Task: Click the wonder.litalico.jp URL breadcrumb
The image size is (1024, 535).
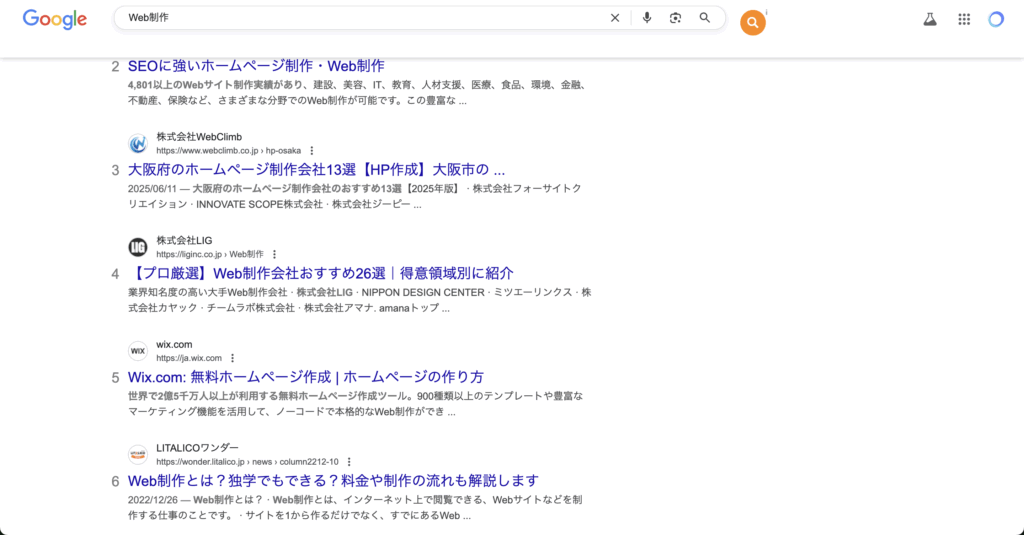Action: (248, 462)
